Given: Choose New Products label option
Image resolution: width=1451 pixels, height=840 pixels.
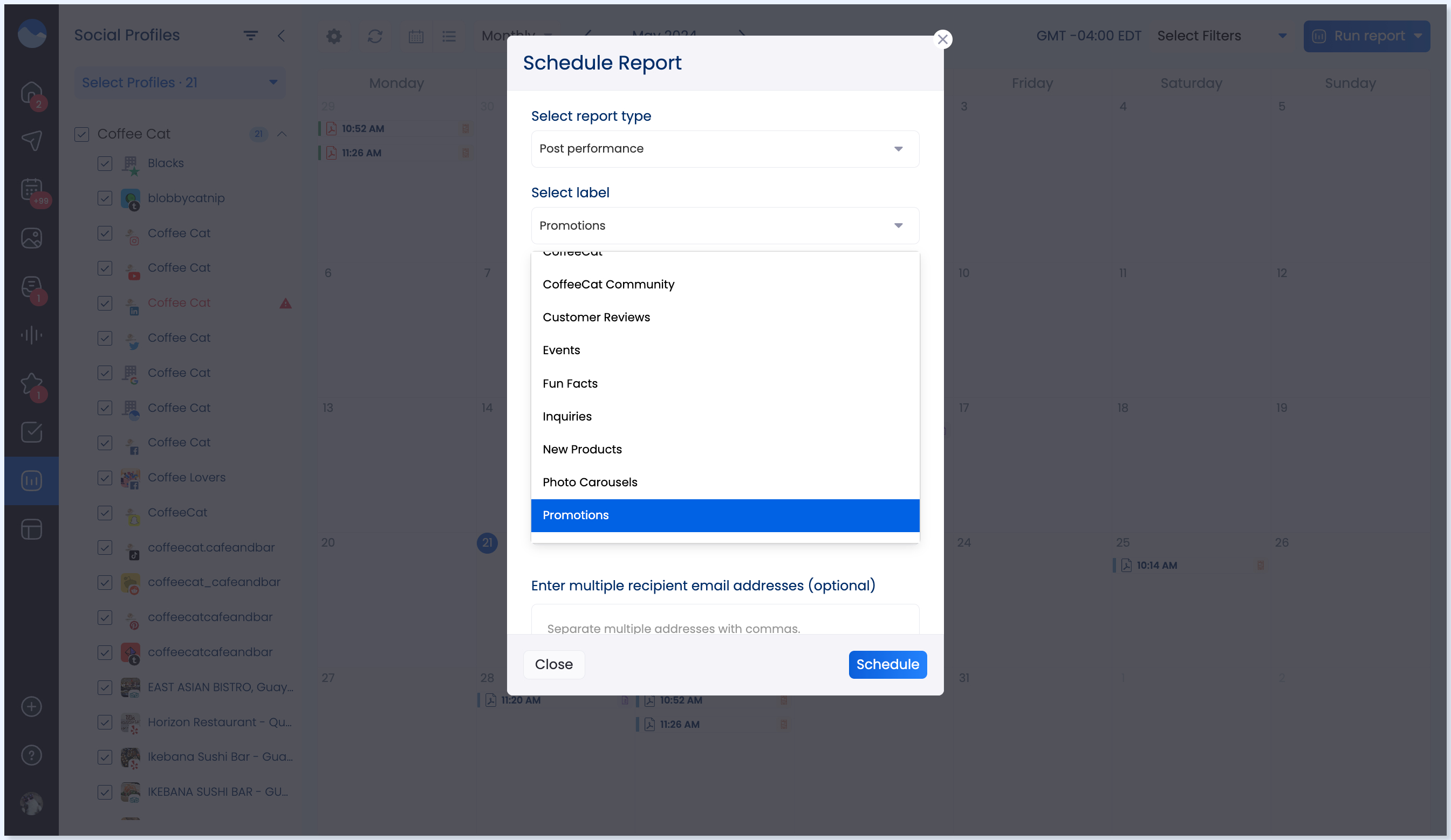Looking at the screenshot, I should (x=724, y=449).
